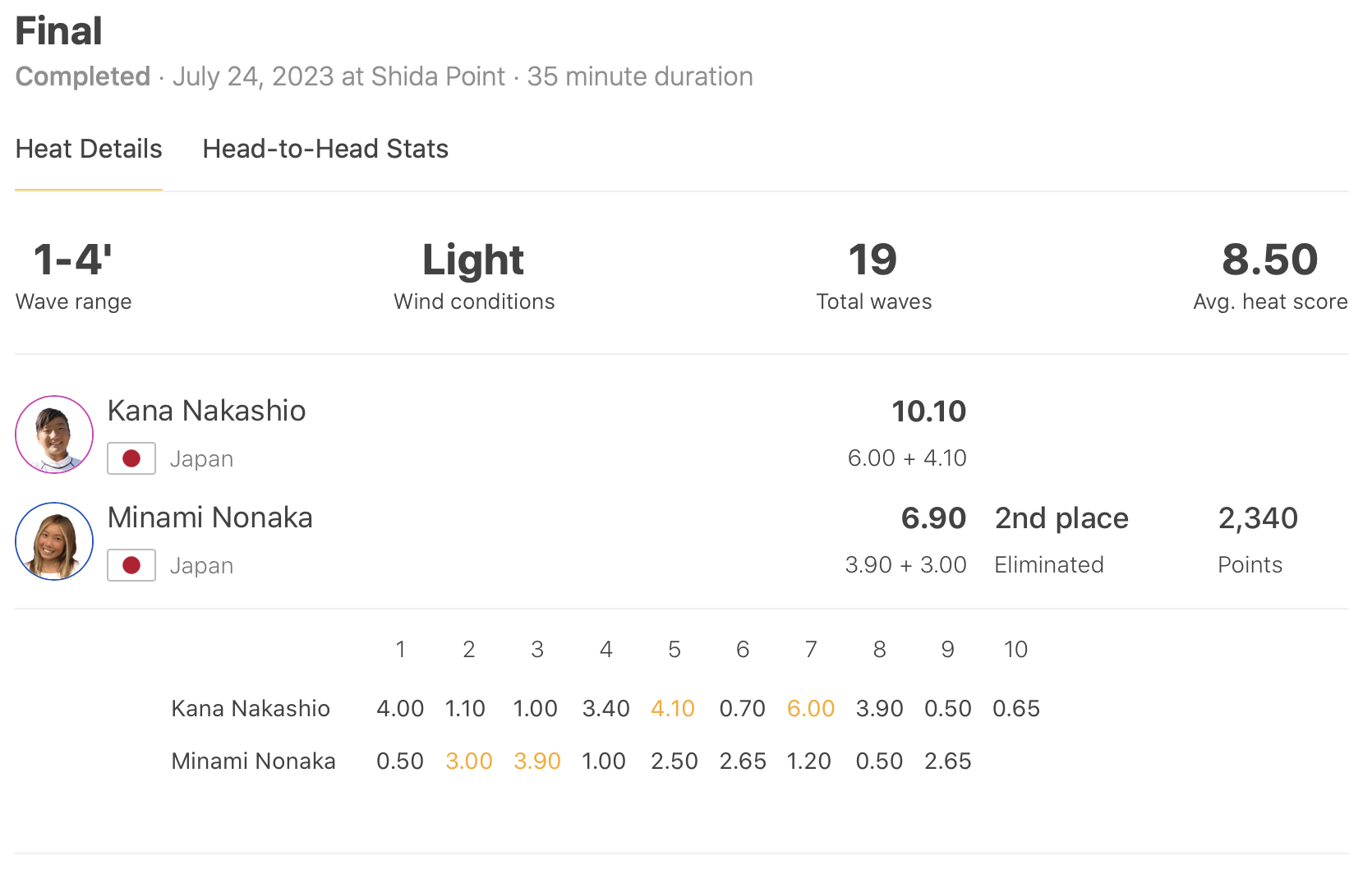Click the 19 Total waves stat
The width and height of the screenshot is (1372, 874).
tap(872, 260)
